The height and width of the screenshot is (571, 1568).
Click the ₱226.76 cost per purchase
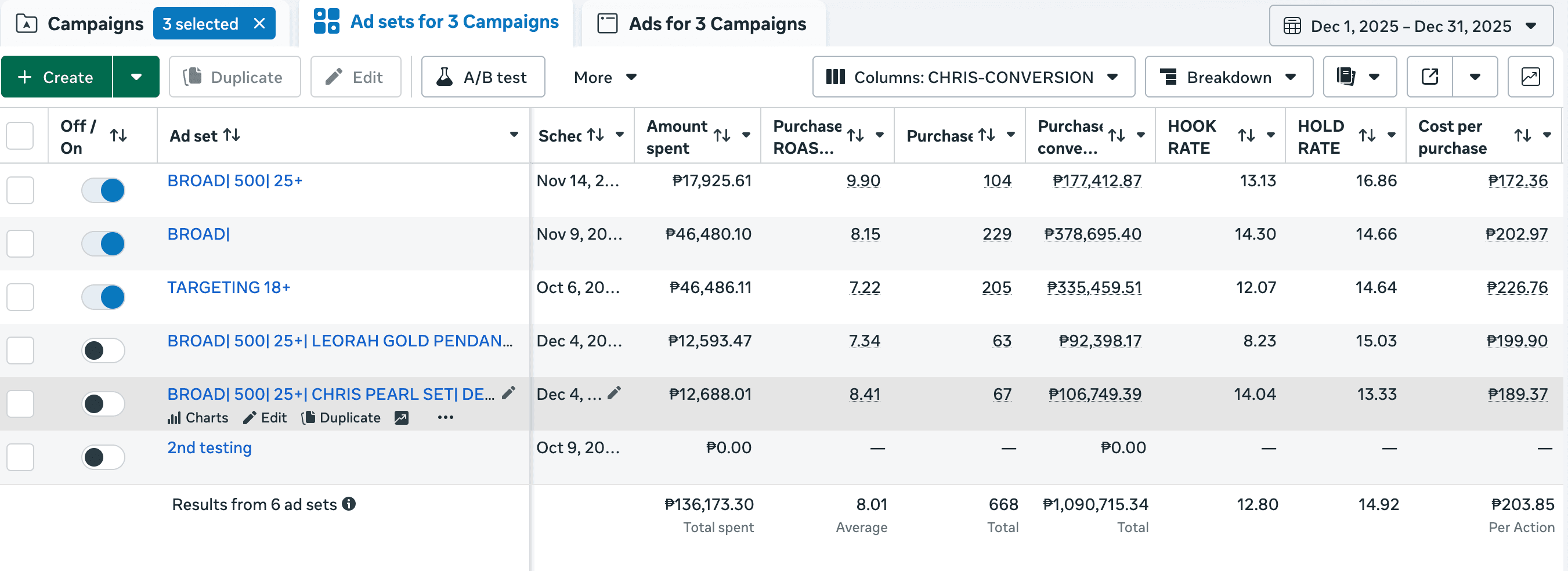pos(1517,287)
